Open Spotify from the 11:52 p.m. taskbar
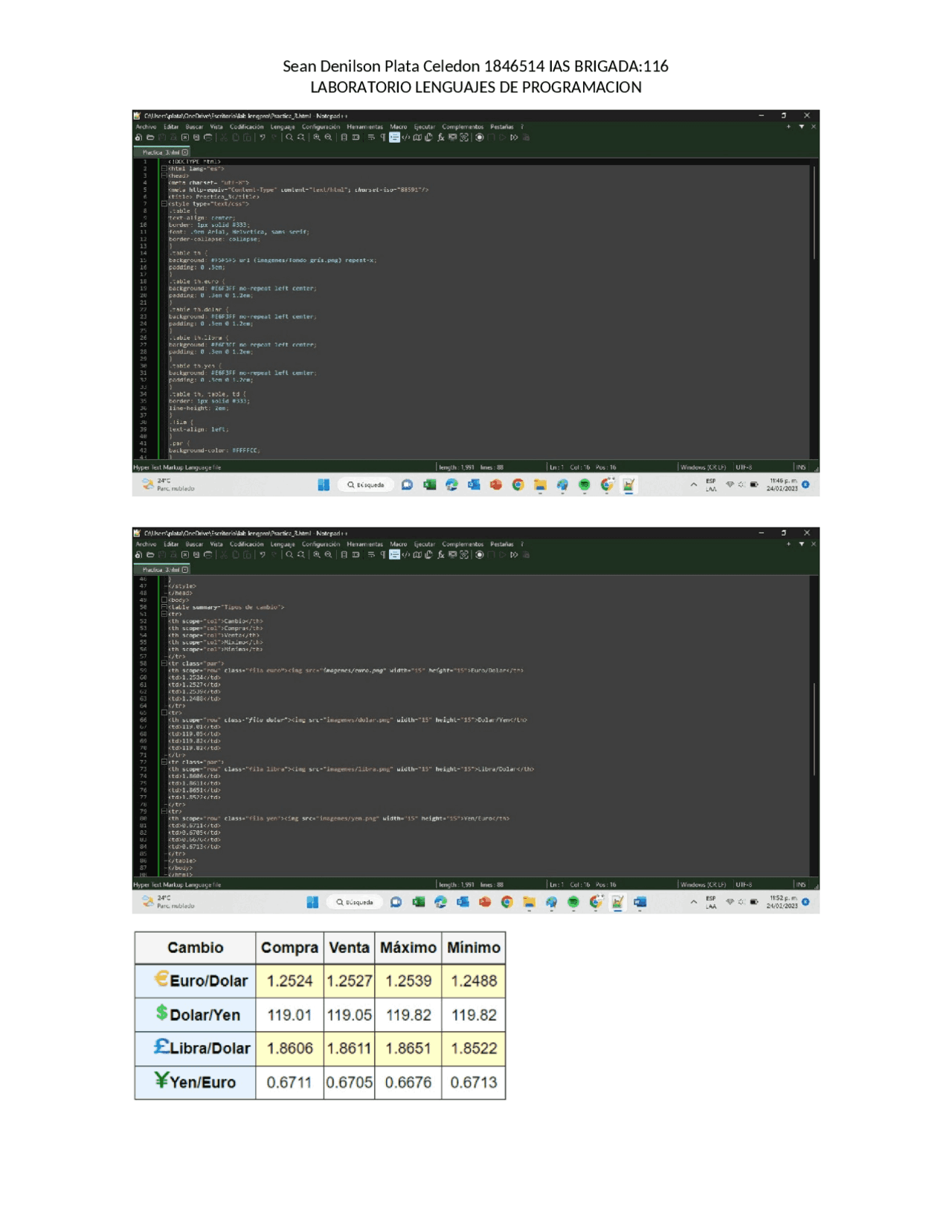Viewport: 952px width, 1232px height. (x=573, y=902)
